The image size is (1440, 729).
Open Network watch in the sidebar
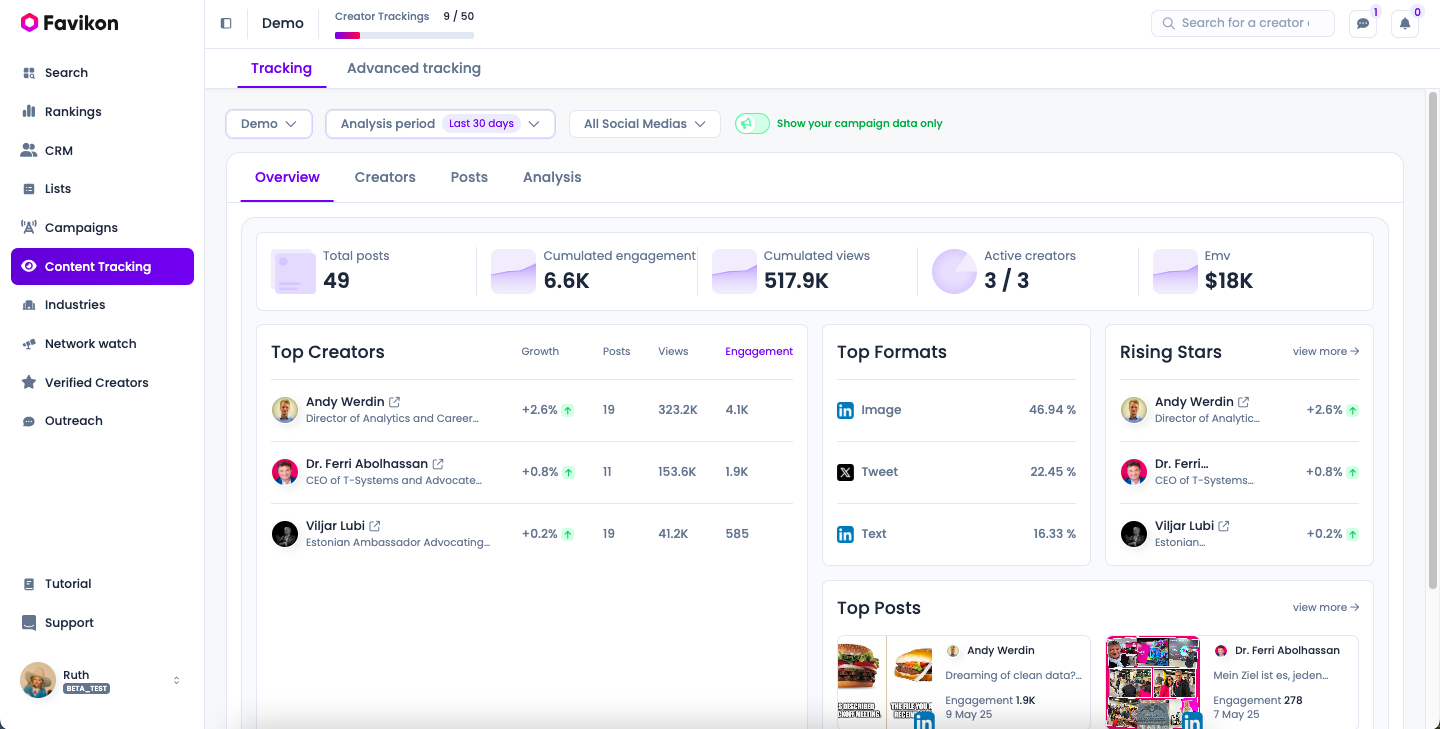90,344
